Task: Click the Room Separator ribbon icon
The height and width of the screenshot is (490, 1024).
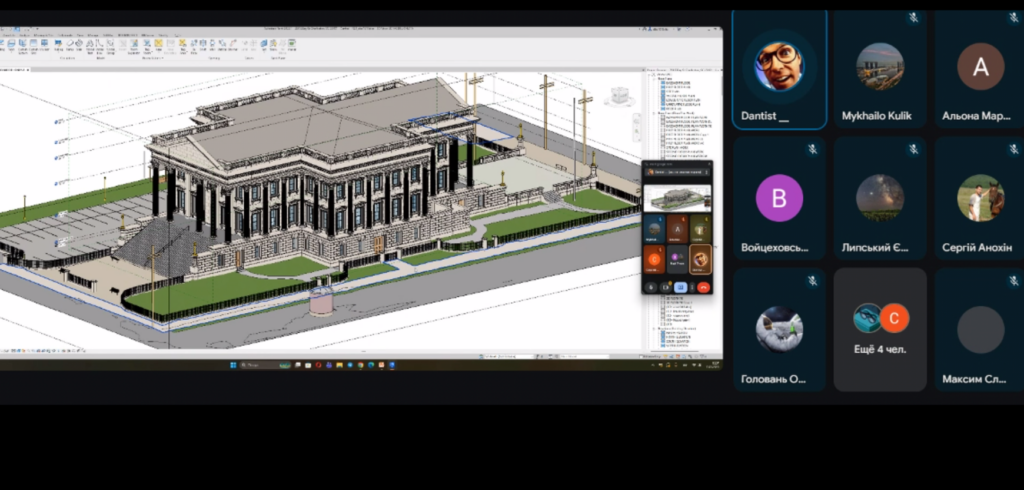Action: pyautogui.click(x=133, y=44)
